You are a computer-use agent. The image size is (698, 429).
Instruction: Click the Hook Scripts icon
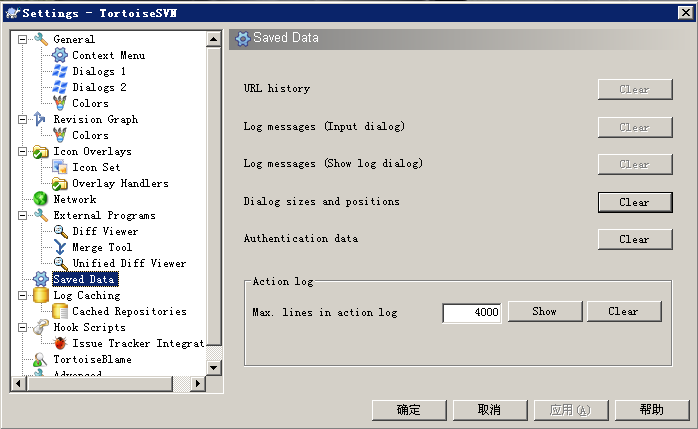coord(41,327)
